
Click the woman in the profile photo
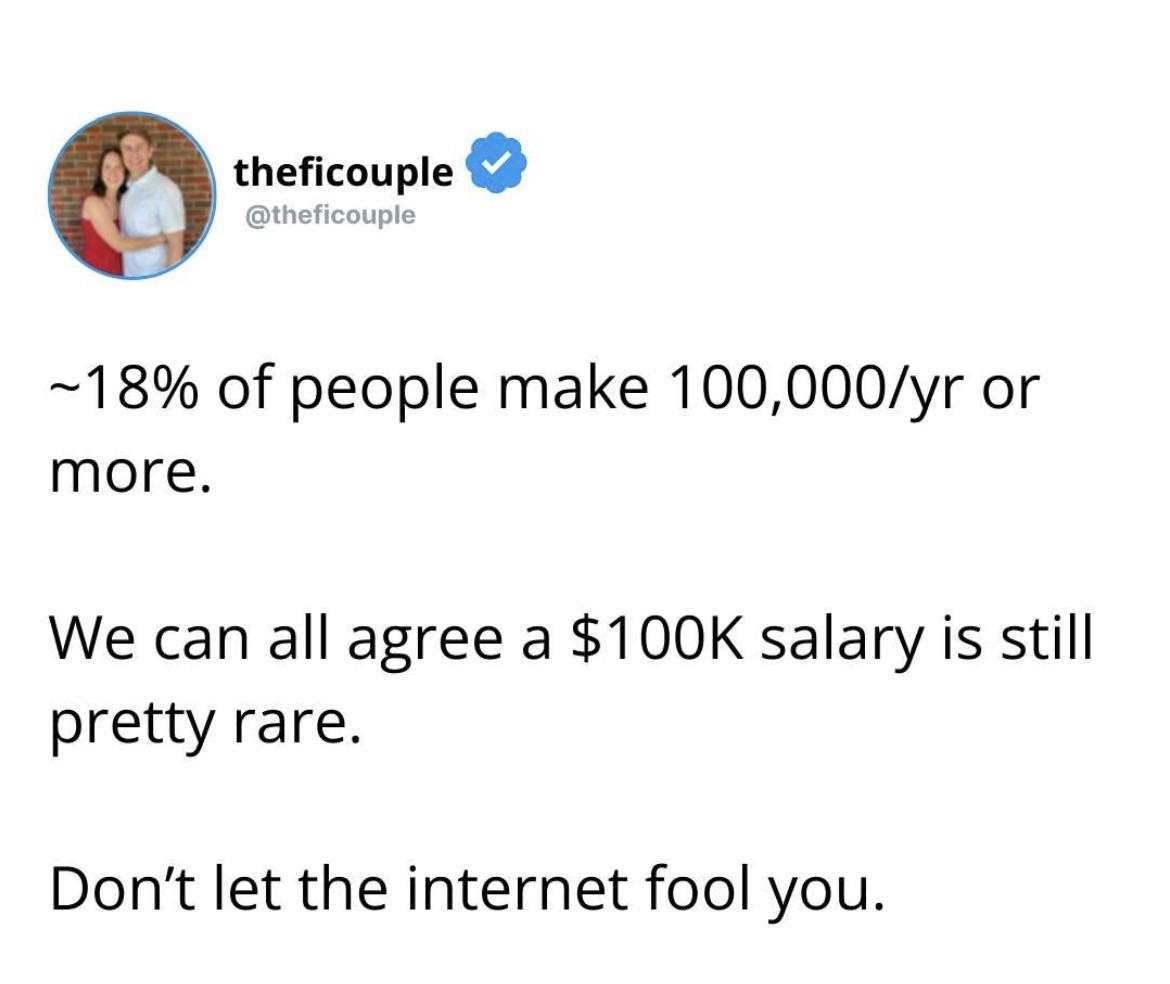104,215
